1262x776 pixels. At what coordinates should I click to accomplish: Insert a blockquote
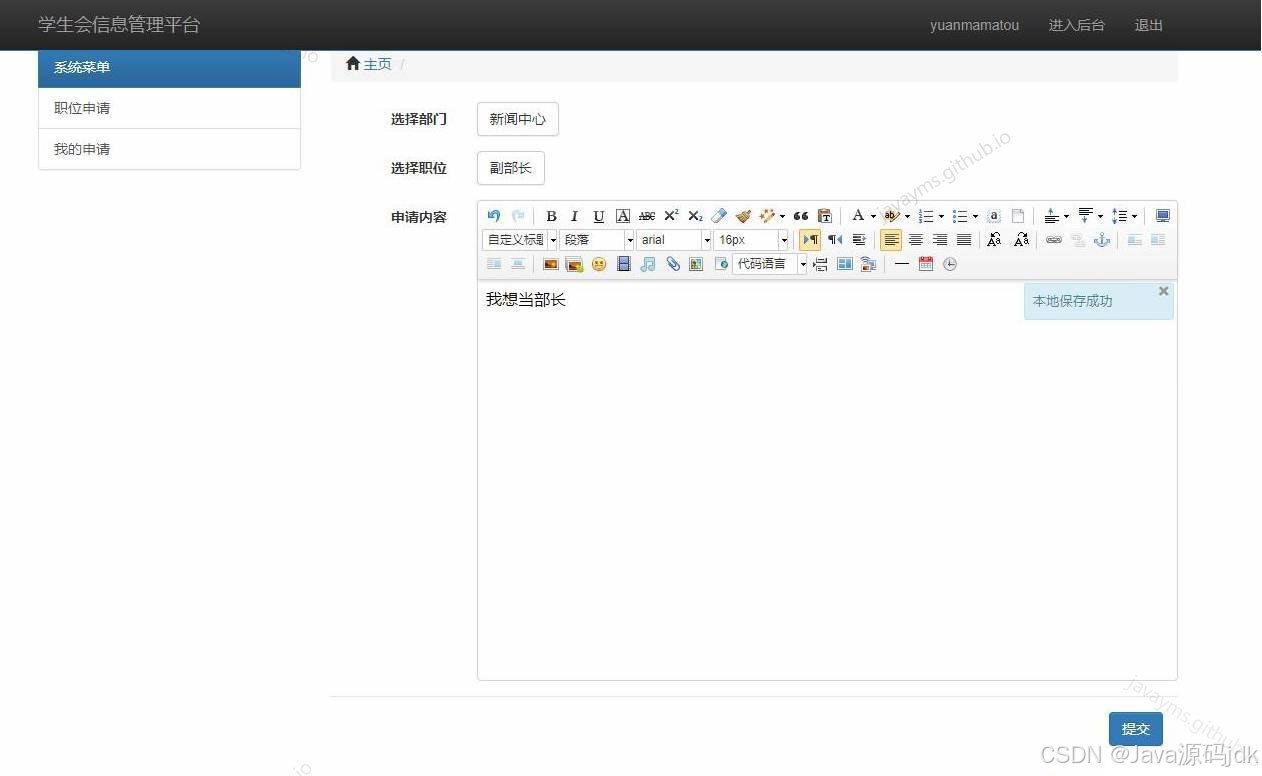pyautogui.click(x=800, y=216)
